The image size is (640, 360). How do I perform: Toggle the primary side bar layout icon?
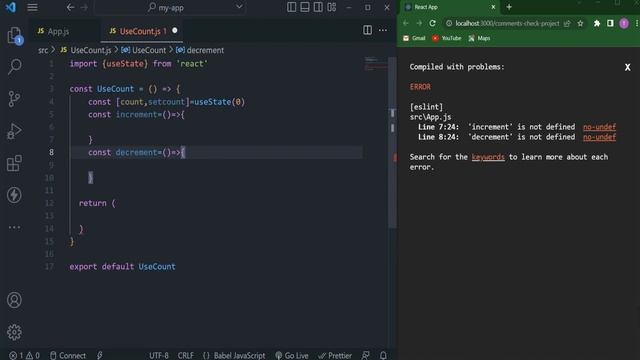(291, 7)
